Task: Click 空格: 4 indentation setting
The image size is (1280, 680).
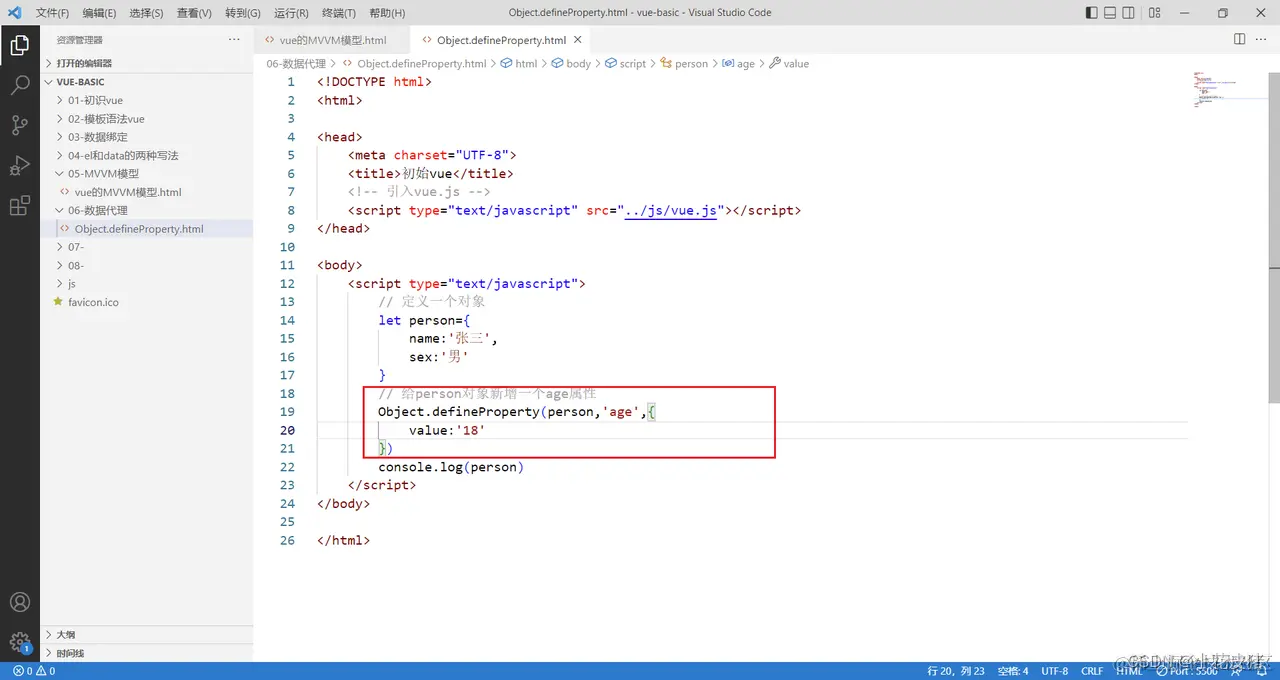Action: pyautogui.click(x=1012, y=671)
